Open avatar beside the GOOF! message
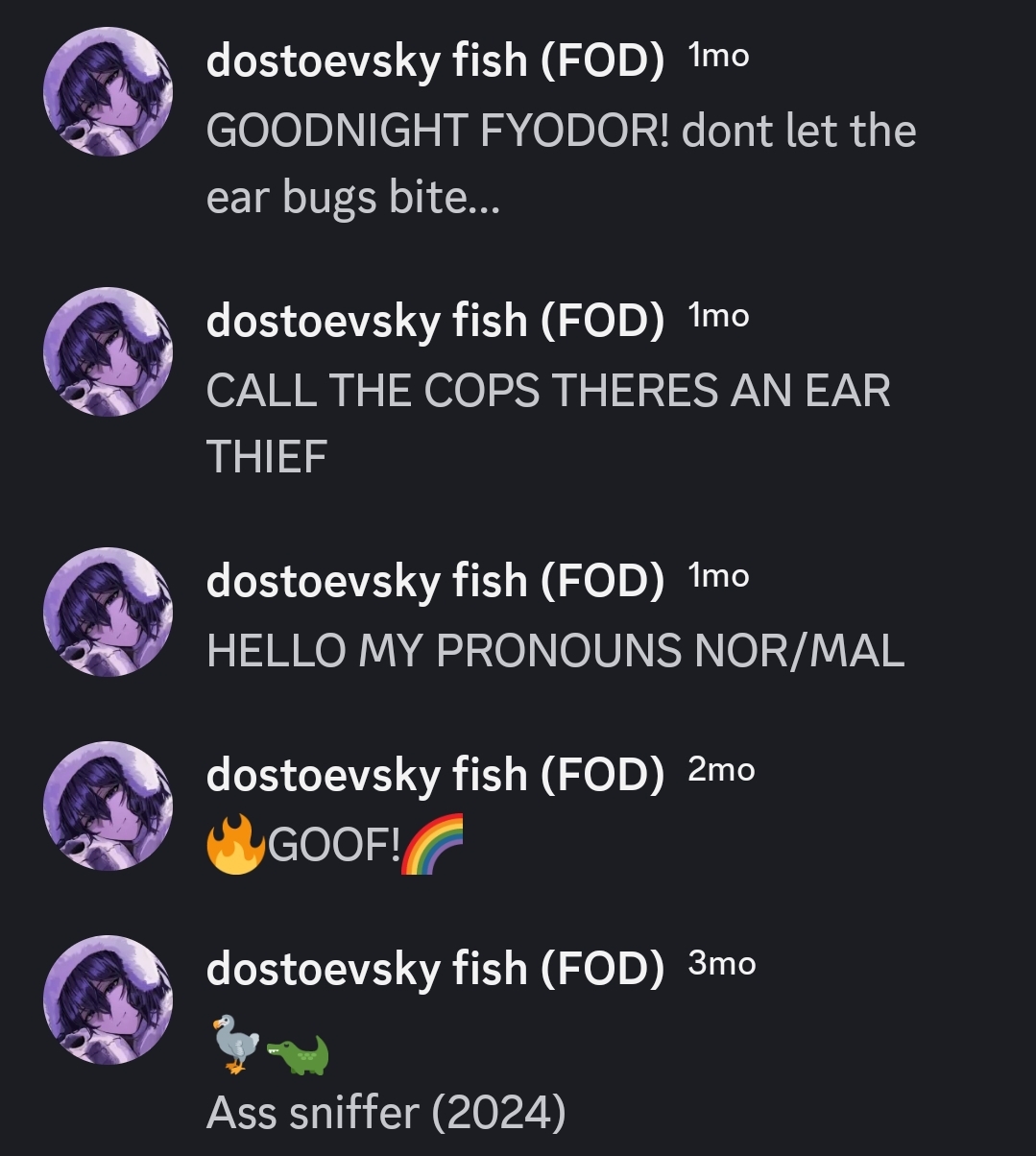This screenshot has height=1156, width=1036. tap(108, 806)
